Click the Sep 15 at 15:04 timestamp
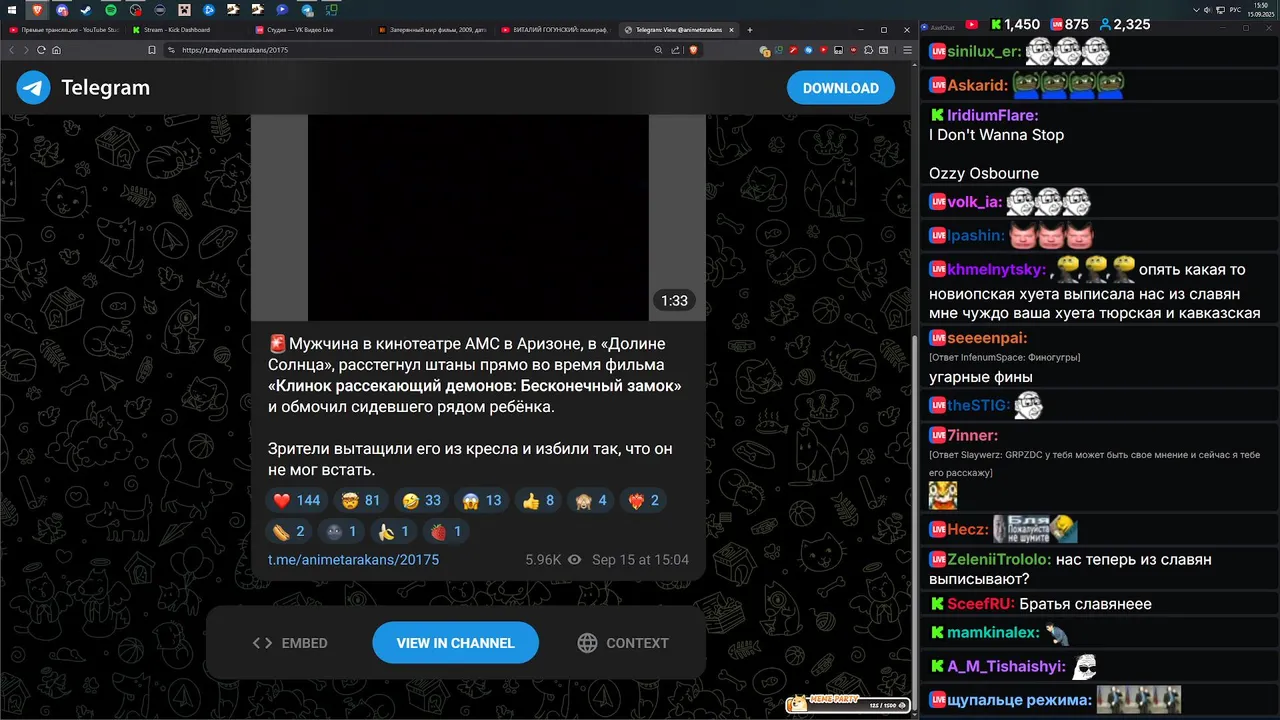This screenshot has width=1280, height=720. 640,560
